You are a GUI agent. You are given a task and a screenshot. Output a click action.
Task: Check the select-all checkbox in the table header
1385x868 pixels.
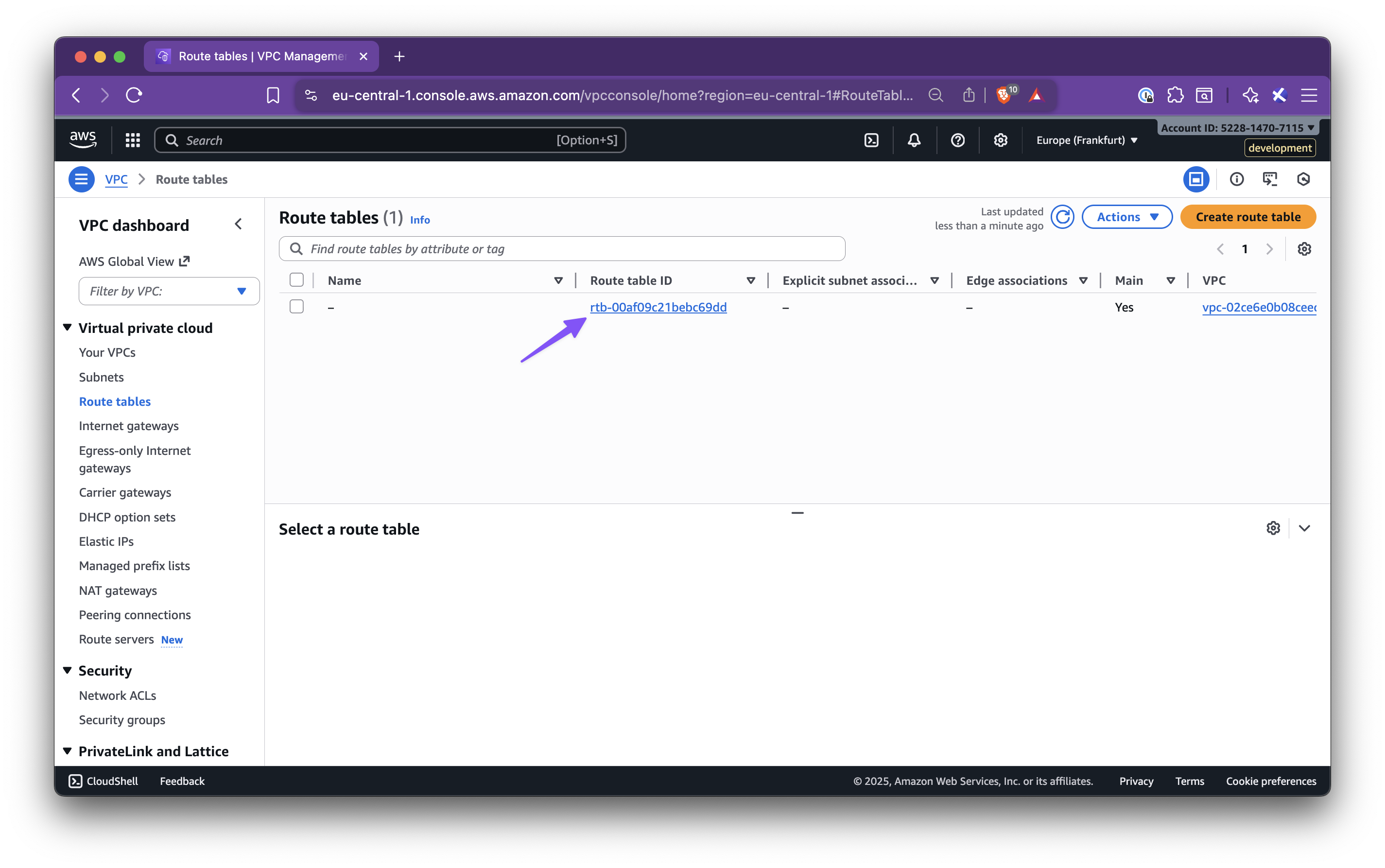296,279
